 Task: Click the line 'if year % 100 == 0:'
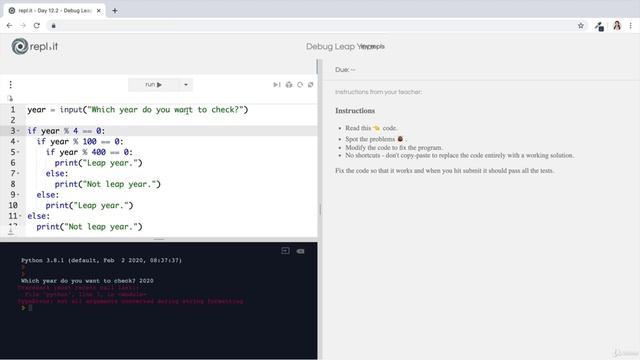[x=80, y=142]
